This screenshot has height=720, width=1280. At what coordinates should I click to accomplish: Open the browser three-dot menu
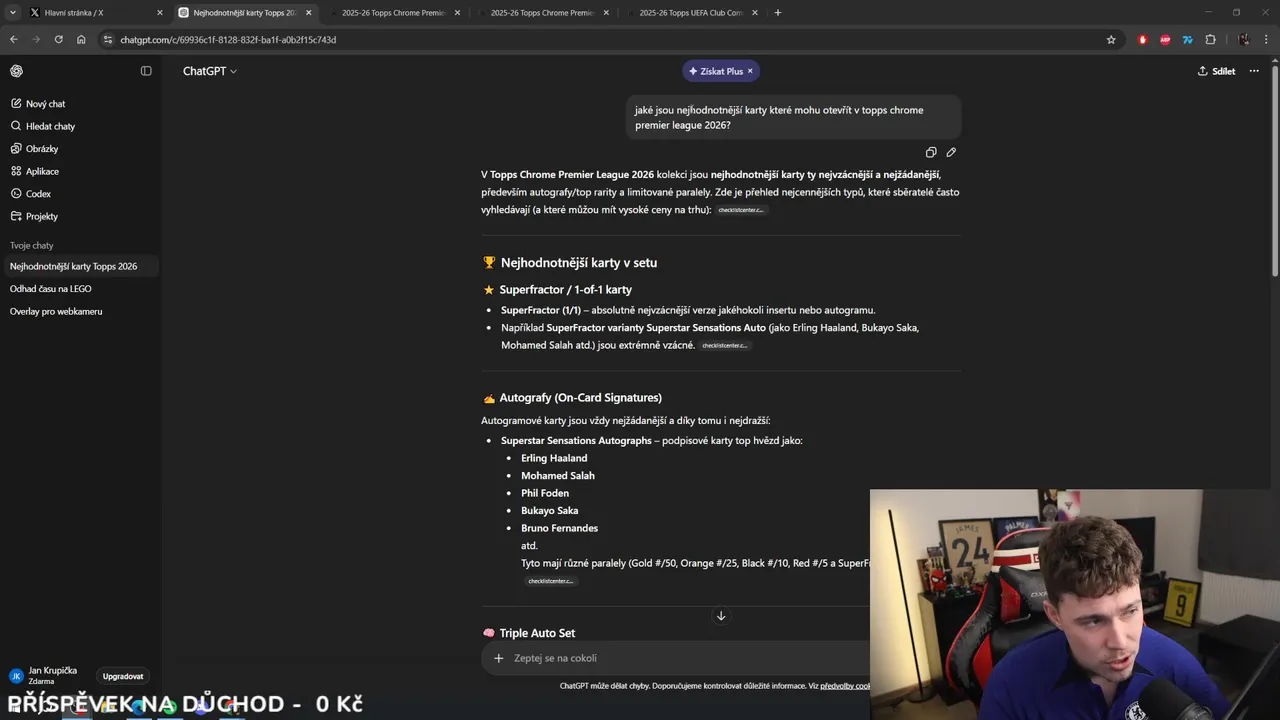tap(1266, 40)
